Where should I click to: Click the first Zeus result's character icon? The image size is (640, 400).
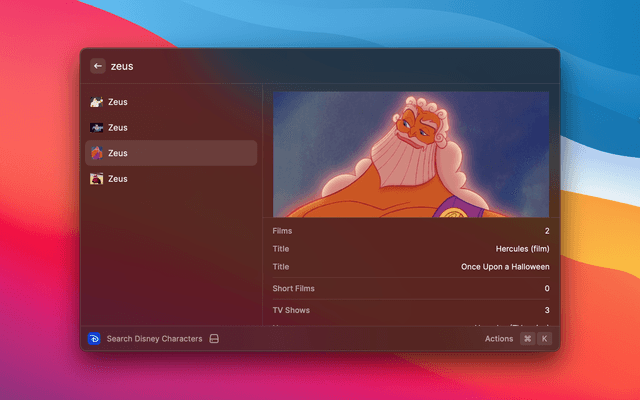(x=97, y=102)
